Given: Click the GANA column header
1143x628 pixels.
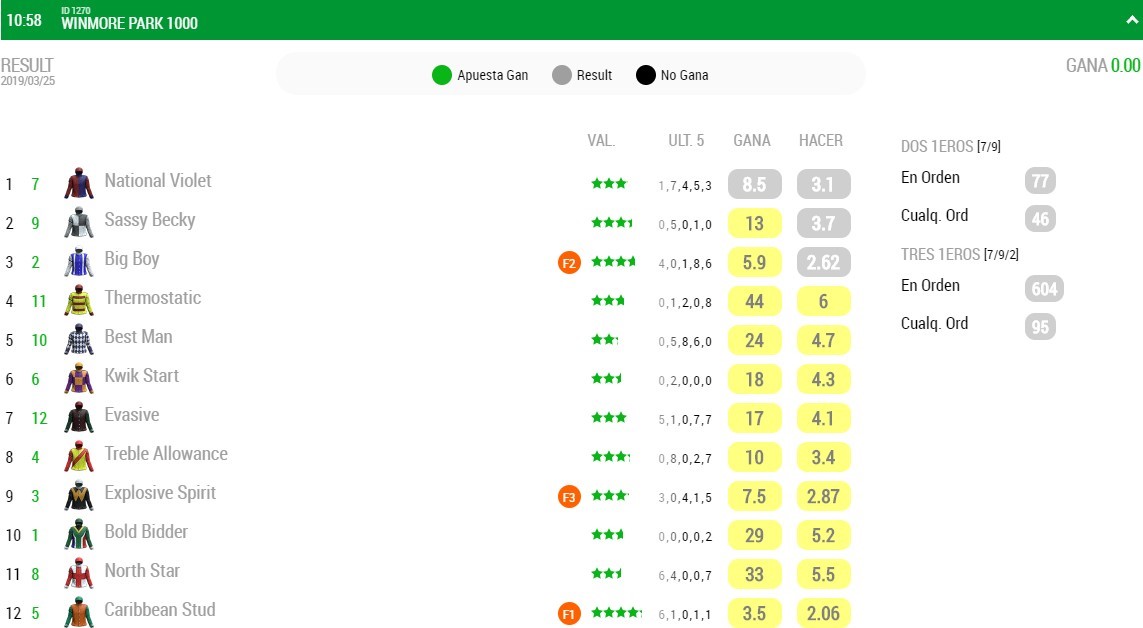Looking at the screenshot, I should tap(752, 141).
